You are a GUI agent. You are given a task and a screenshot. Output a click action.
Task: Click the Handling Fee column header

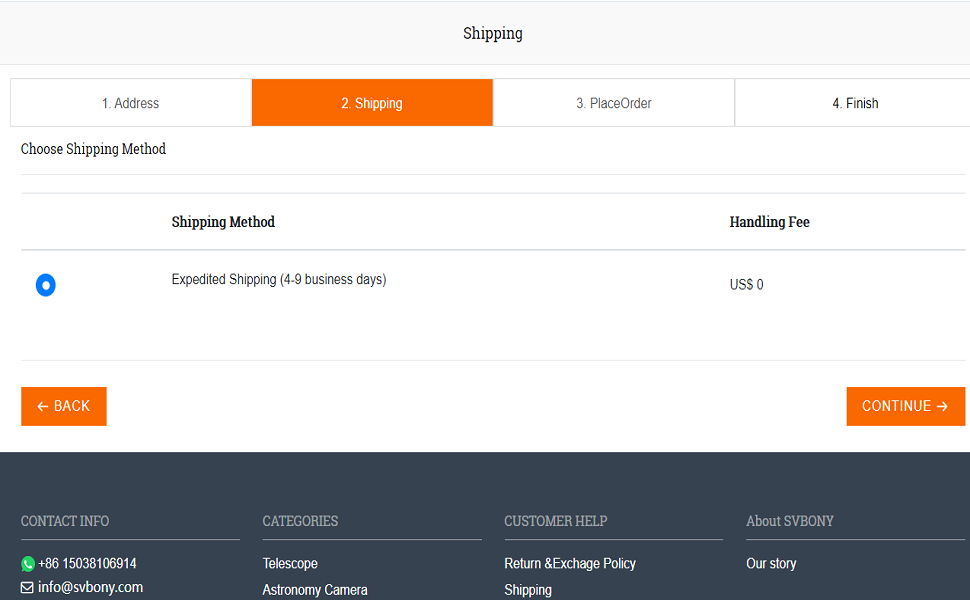769,222
